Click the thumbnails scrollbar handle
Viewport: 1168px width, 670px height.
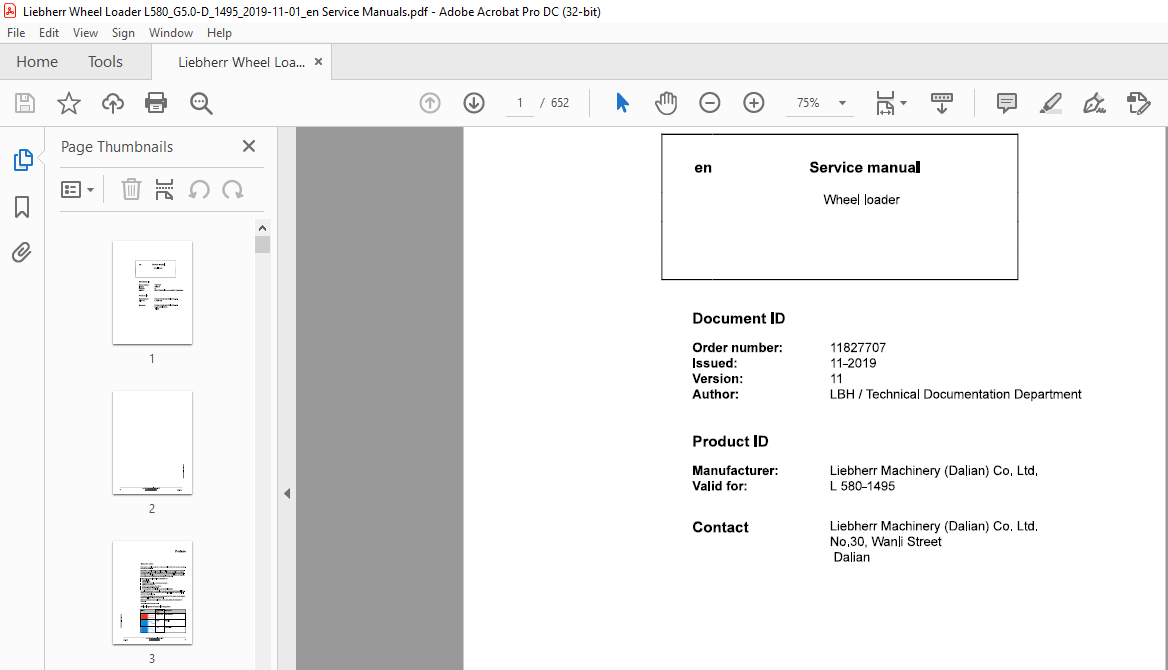point(262,244)
